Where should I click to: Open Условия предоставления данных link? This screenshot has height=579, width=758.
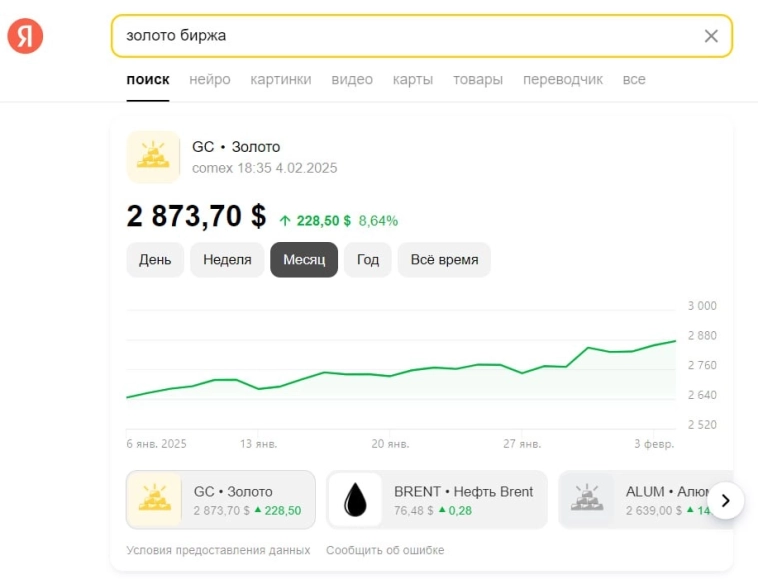click(x=218, y=550)
